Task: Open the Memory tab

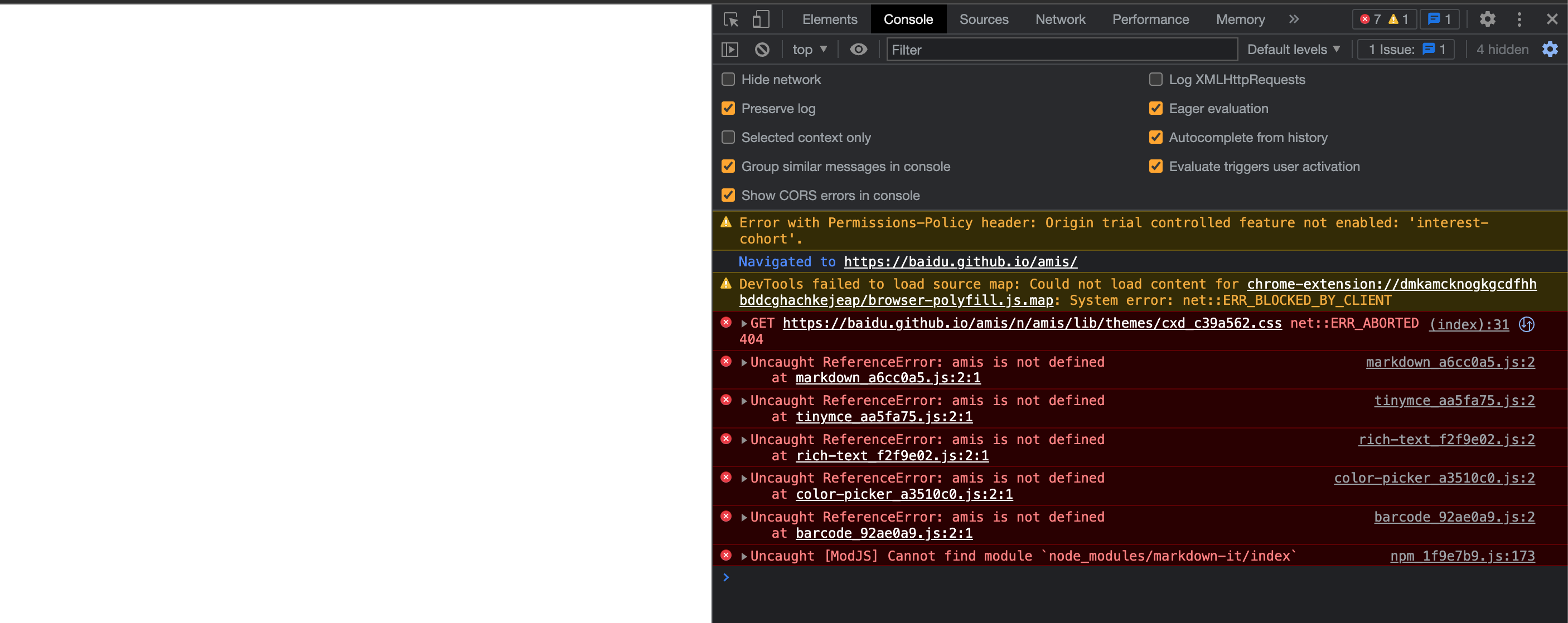Action: [1240, 20]
